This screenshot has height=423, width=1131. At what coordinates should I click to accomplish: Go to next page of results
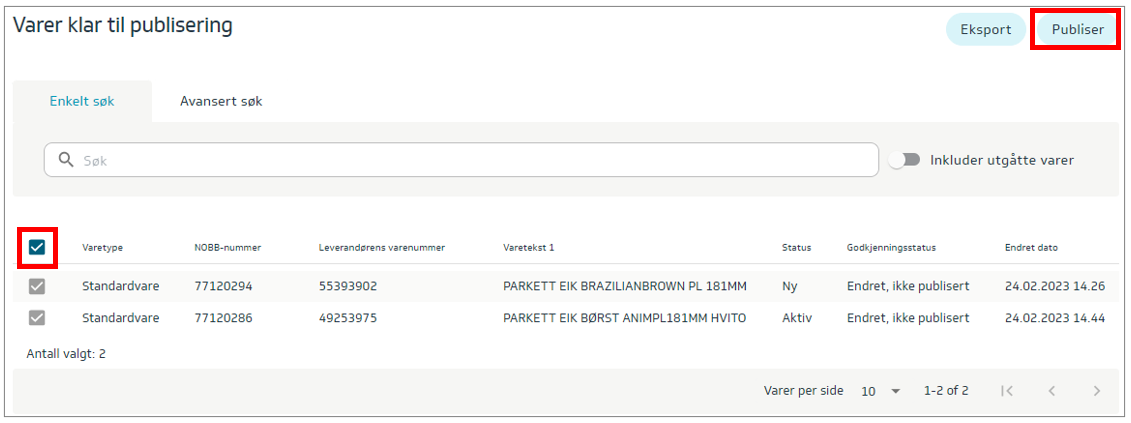point(1097,391)
